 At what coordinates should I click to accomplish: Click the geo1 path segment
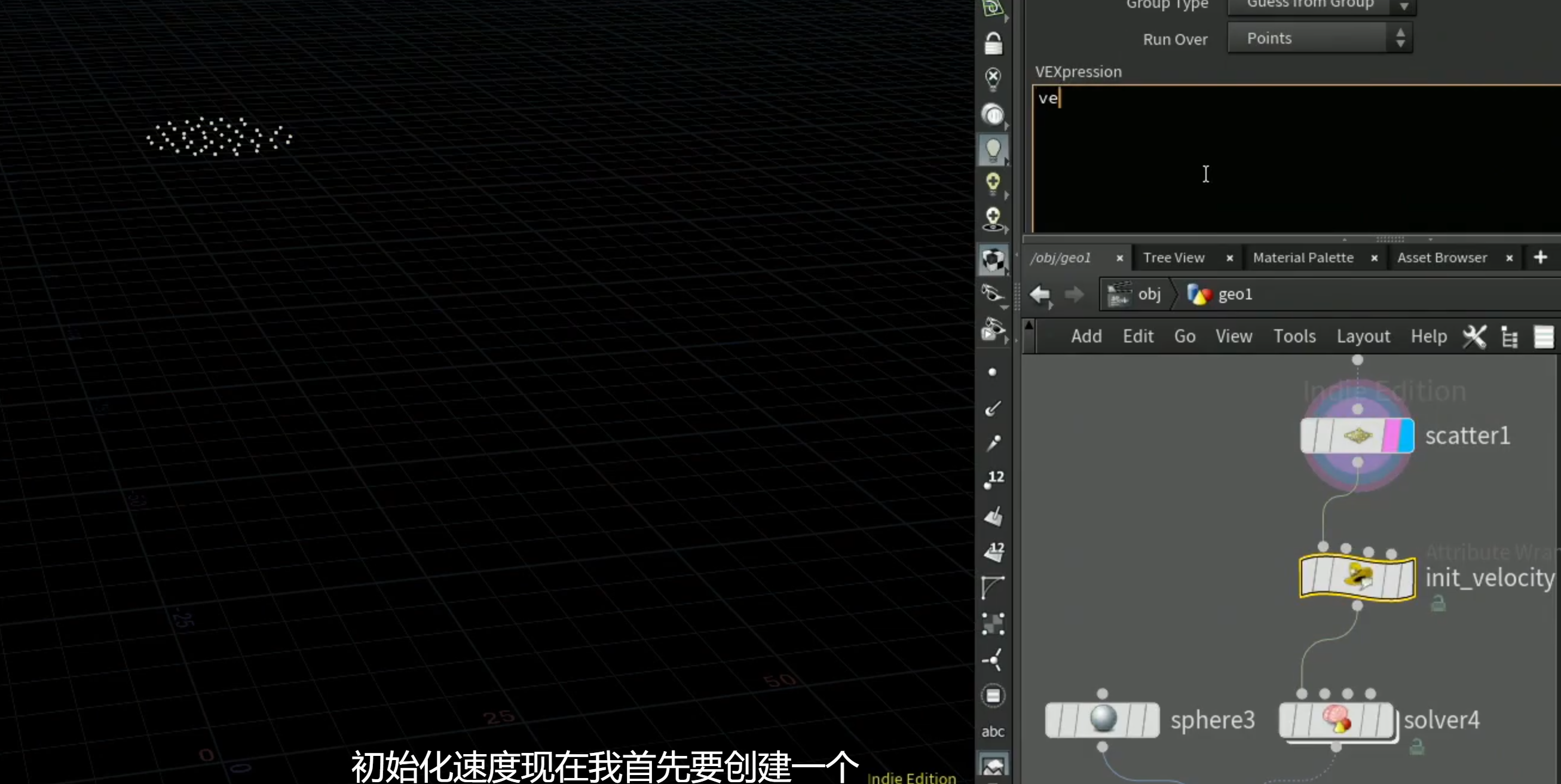(1220, 295)
